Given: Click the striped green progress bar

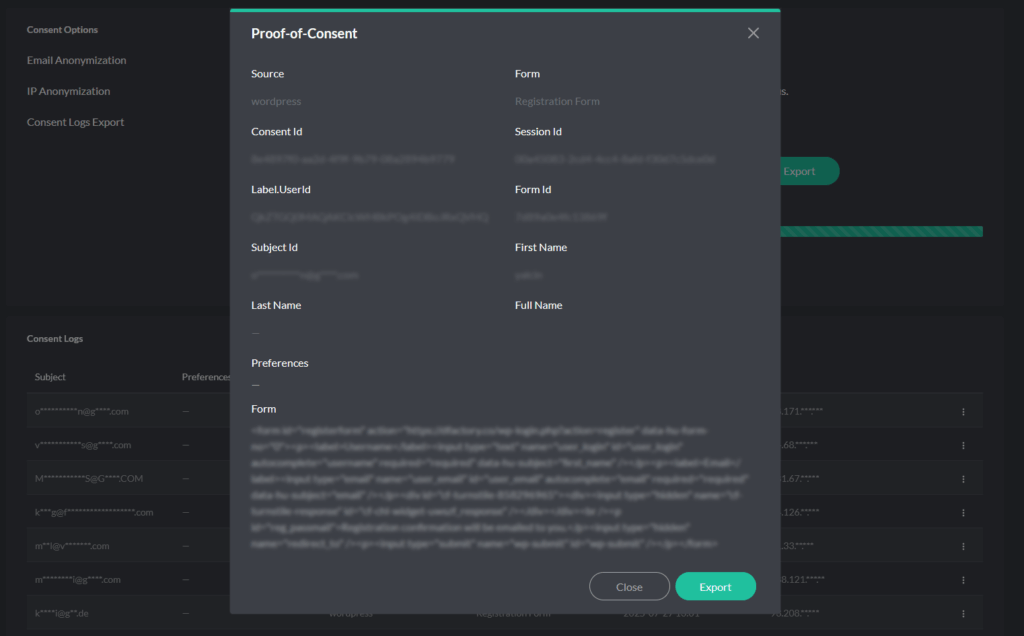Looking at the screenshot, I should 881,232.
